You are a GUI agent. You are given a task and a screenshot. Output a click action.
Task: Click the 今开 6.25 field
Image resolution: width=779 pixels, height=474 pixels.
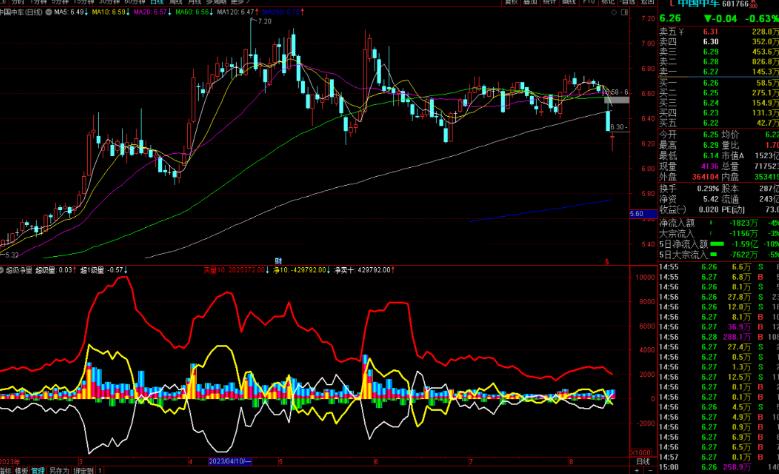click(x=689, y=135)
